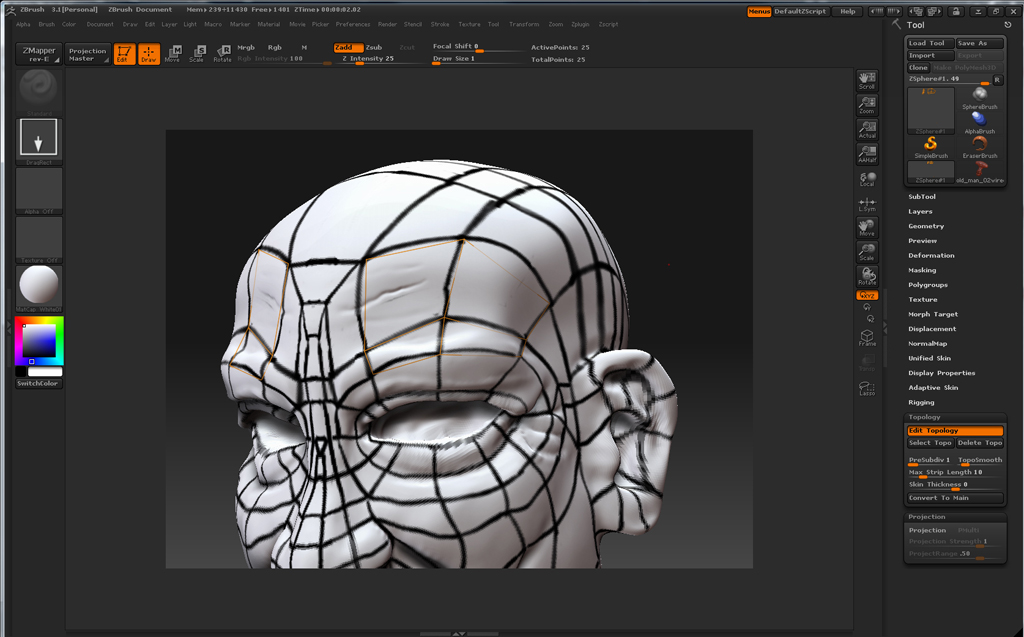Image resolution: width=1024 pixels, height=637 pixels.
Task: Toggle Edit Topology in Topology panel
Action: (x=955, y=431)
